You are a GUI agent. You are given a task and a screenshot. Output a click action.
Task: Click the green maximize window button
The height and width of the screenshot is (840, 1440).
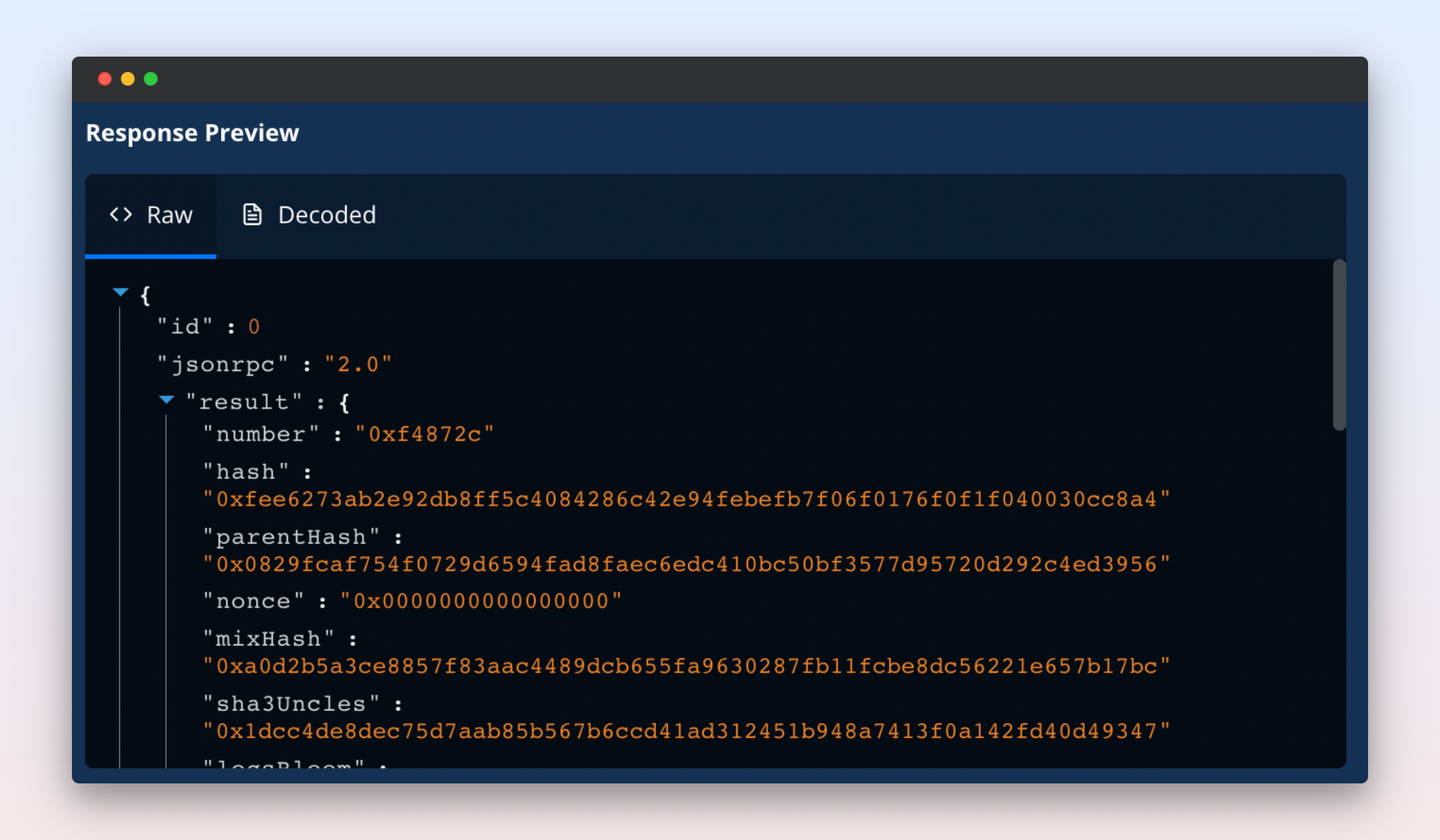pos(151,79)
